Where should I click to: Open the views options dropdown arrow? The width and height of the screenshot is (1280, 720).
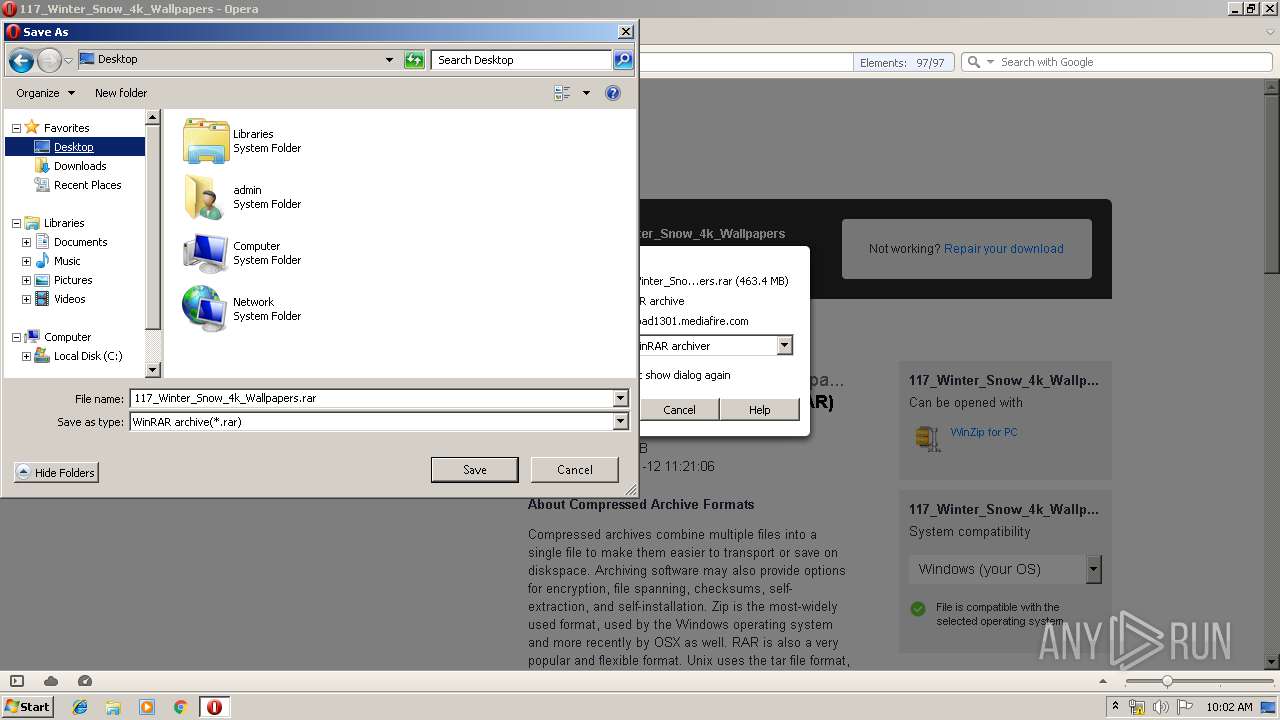586,93
